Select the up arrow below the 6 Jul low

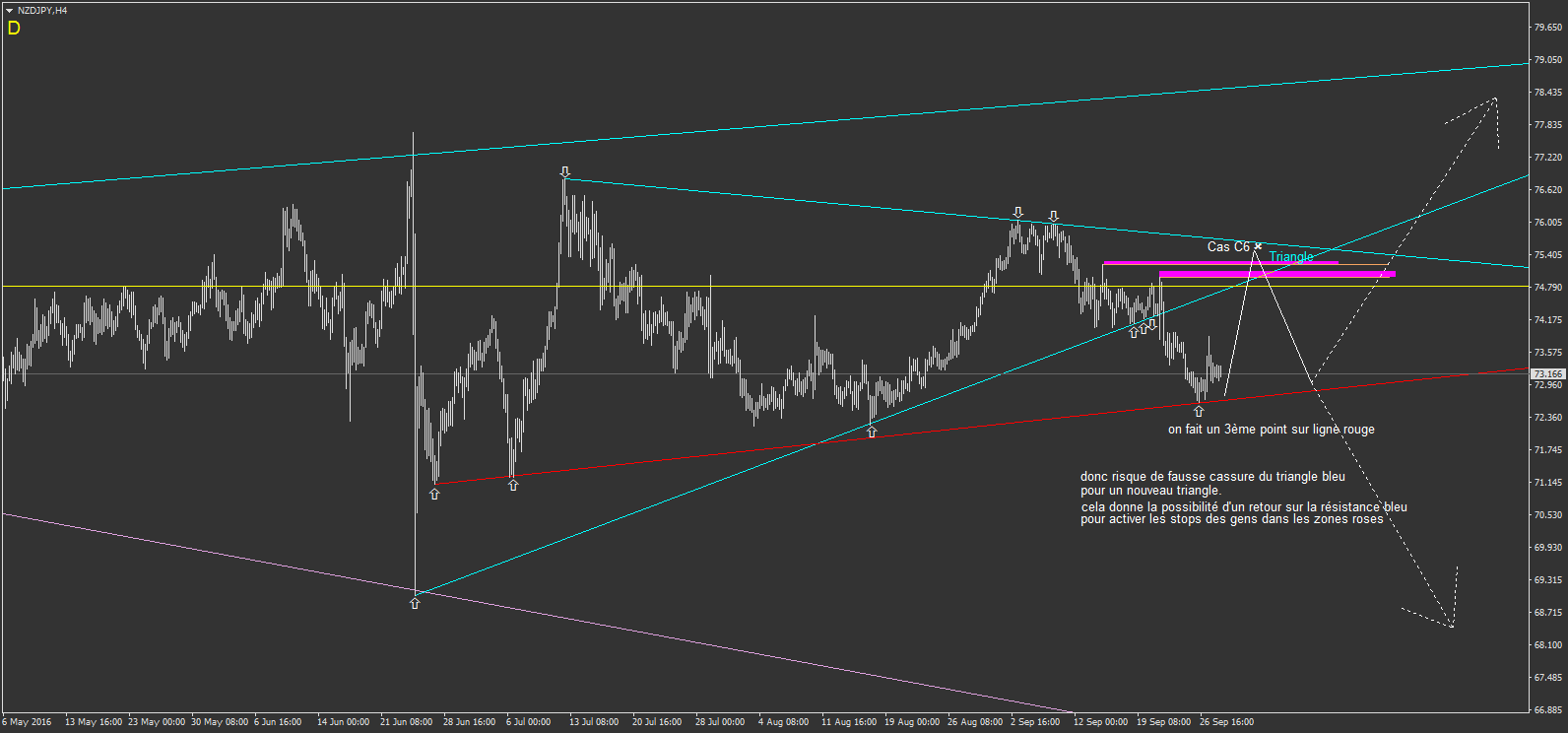(x=513, y=485)
